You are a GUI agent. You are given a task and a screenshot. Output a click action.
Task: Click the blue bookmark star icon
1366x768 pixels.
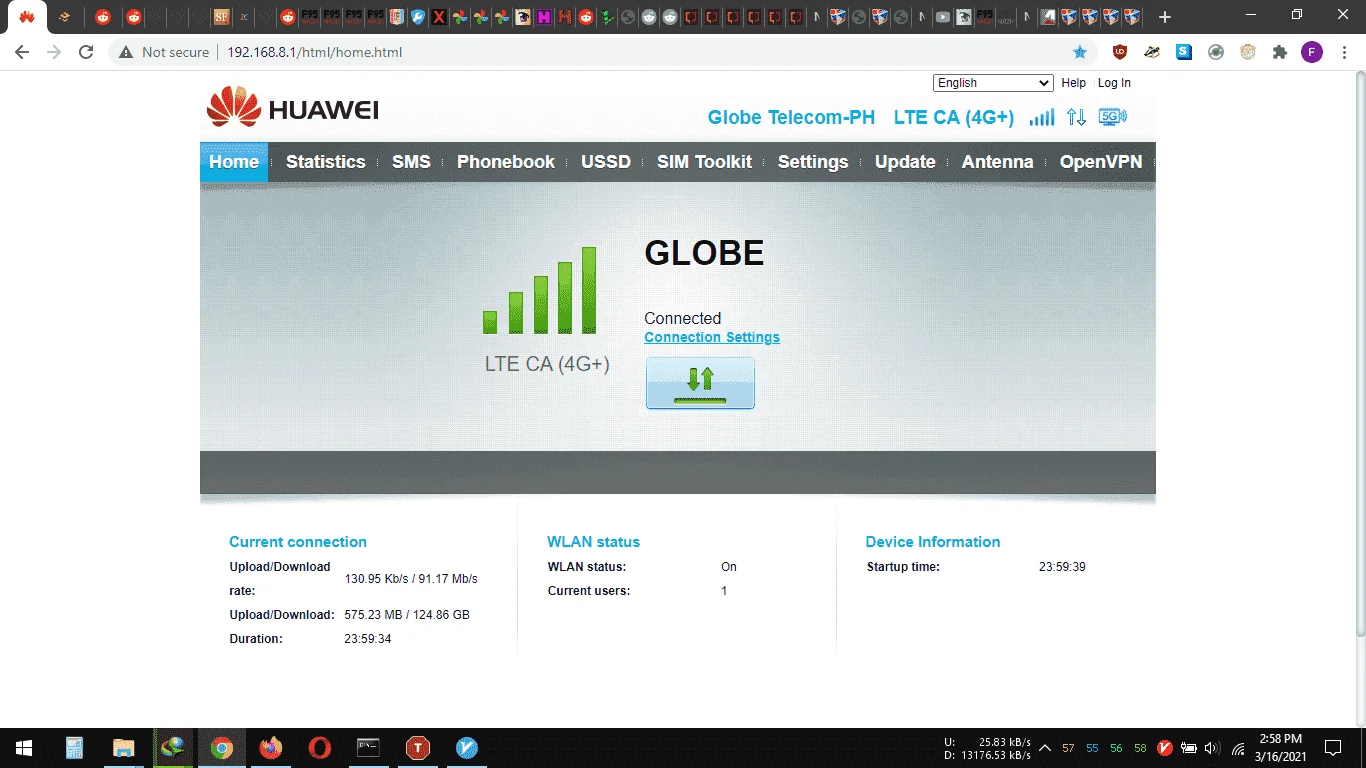(1080, 52)
